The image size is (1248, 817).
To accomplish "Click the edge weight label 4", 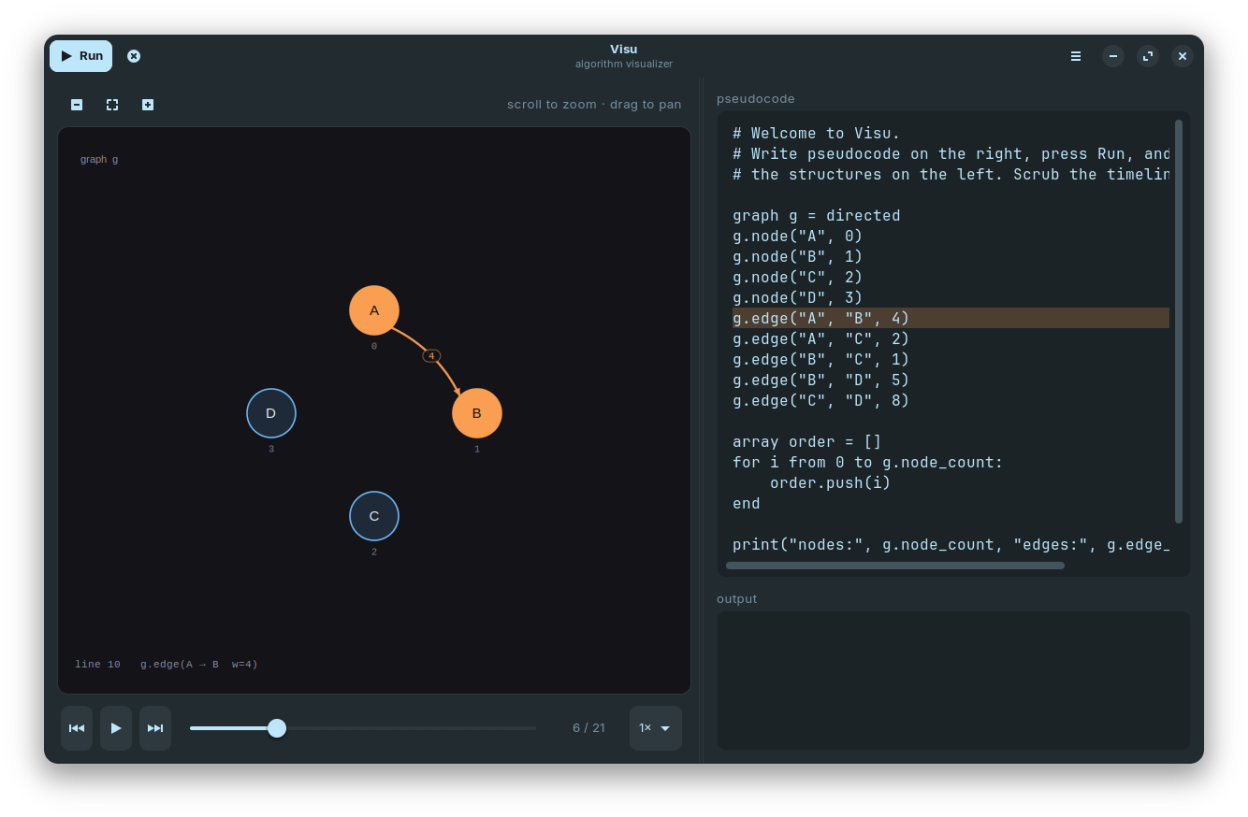I will coord(431,356).
